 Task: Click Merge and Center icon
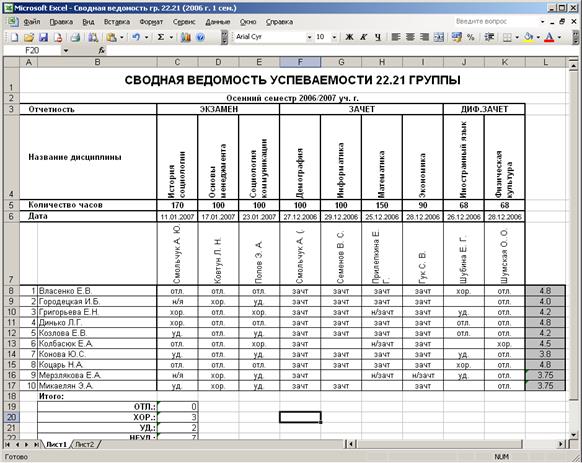(439, 37)
